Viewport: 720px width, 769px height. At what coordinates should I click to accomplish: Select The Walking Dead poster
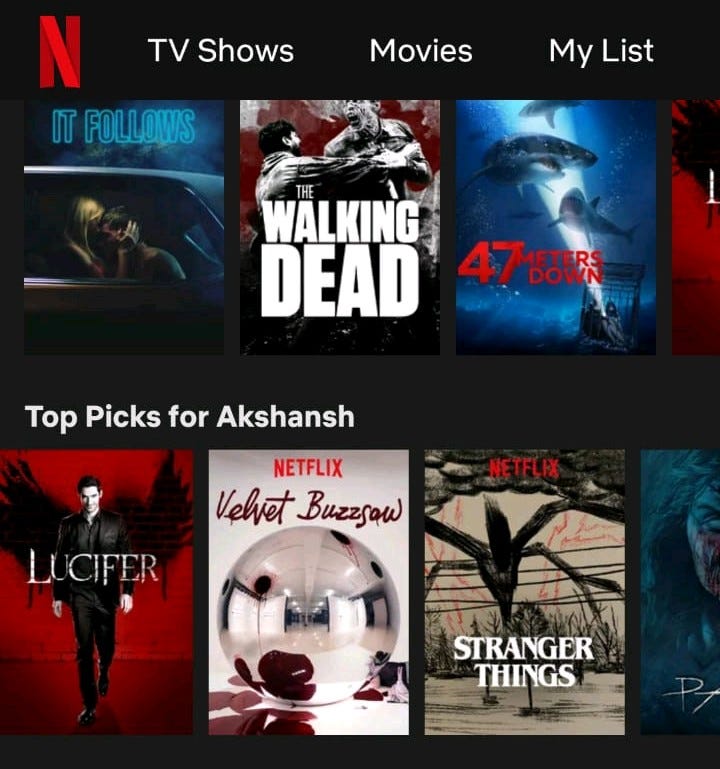pyautogui.click(x=340, y=227)
